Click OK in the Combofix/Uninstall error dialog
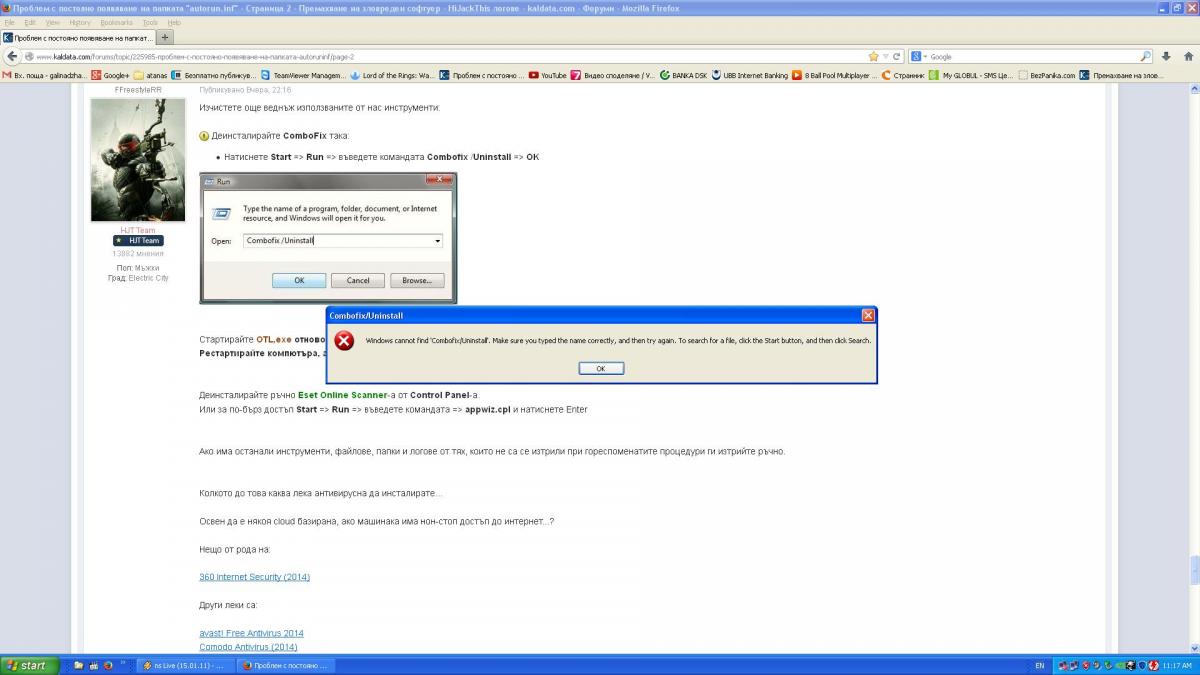This screenshot has height=675, width=1200. click(601, 368)
